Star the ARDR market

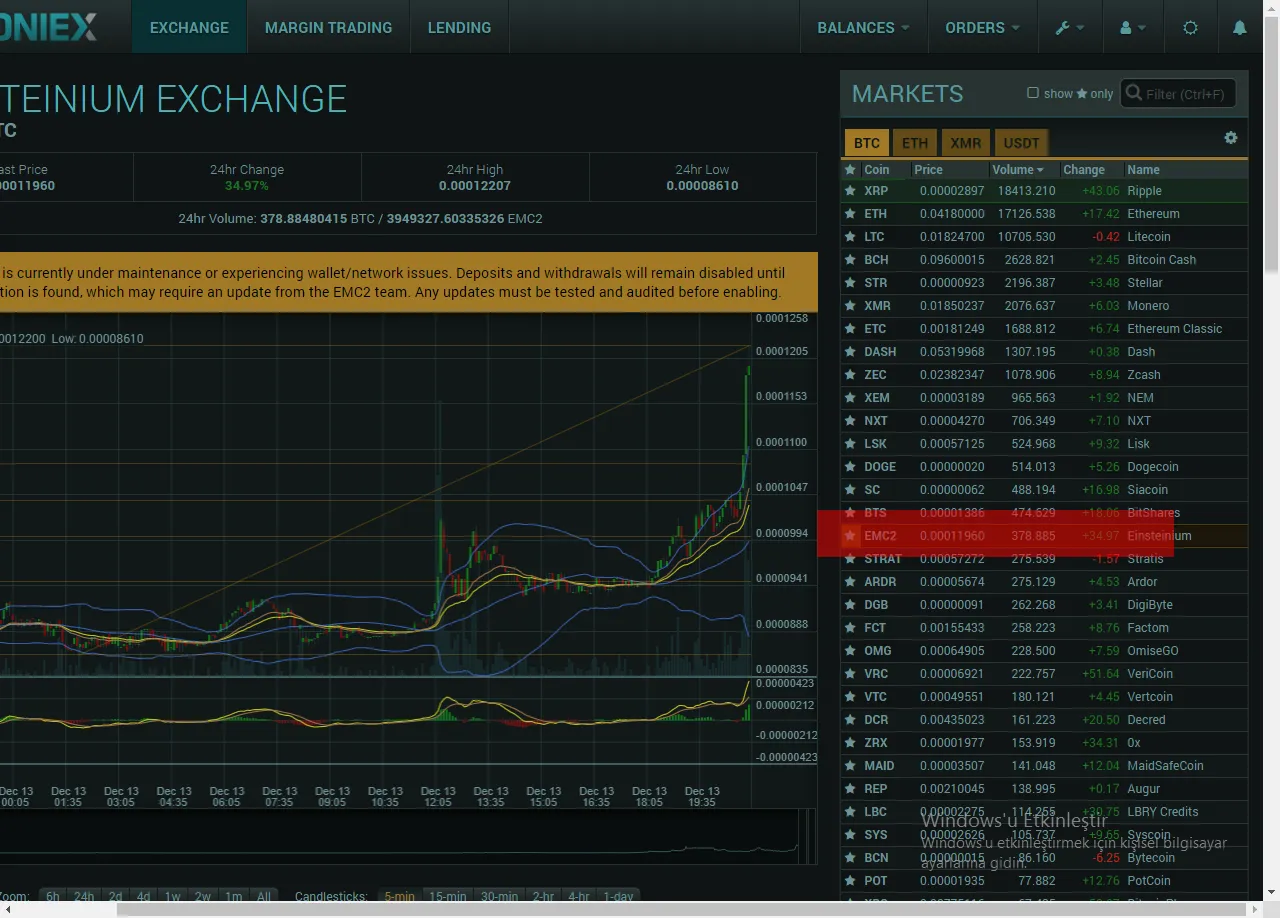click(x=850, y=582)
